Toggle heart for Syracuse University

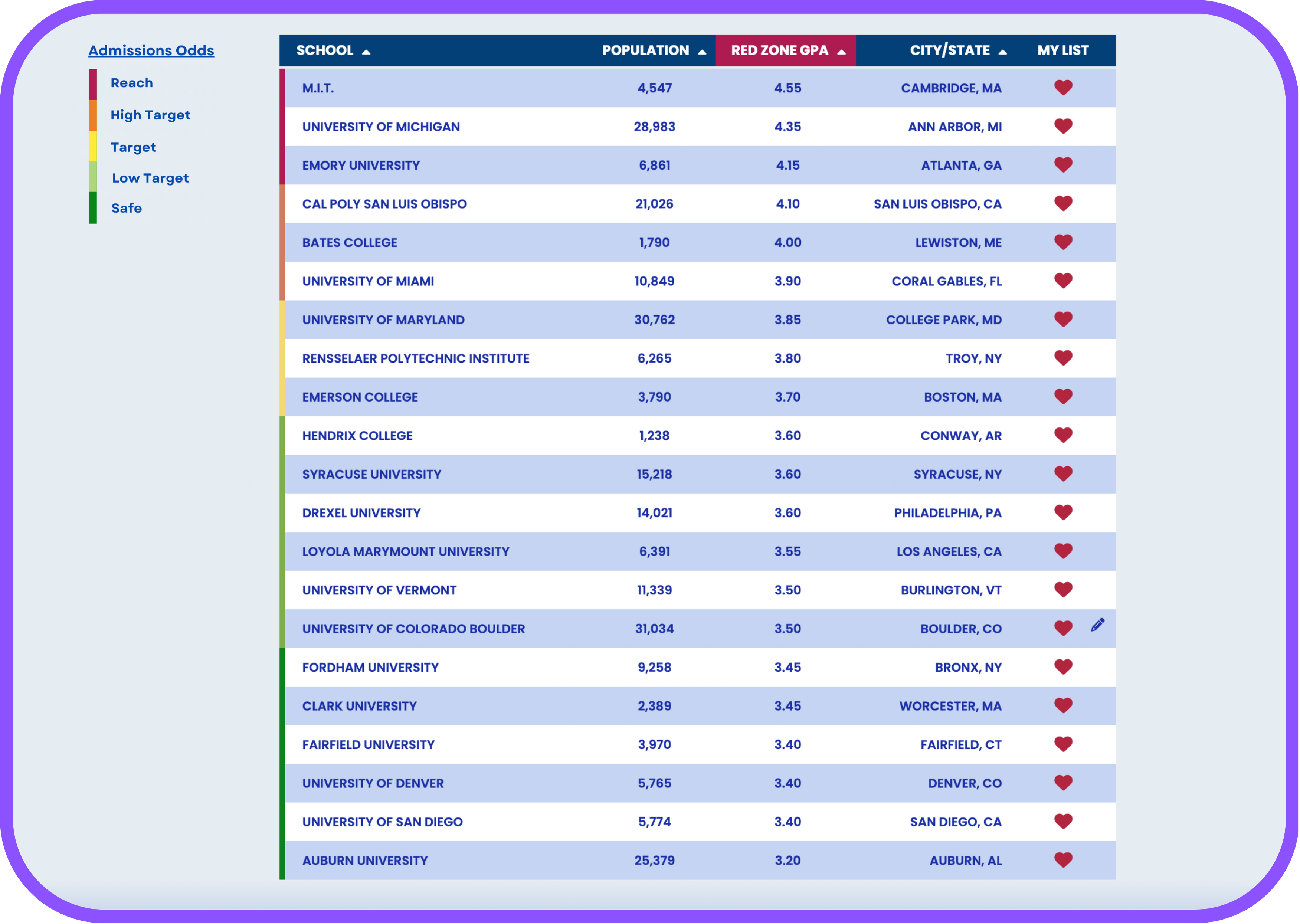(x=1063, y=475)
